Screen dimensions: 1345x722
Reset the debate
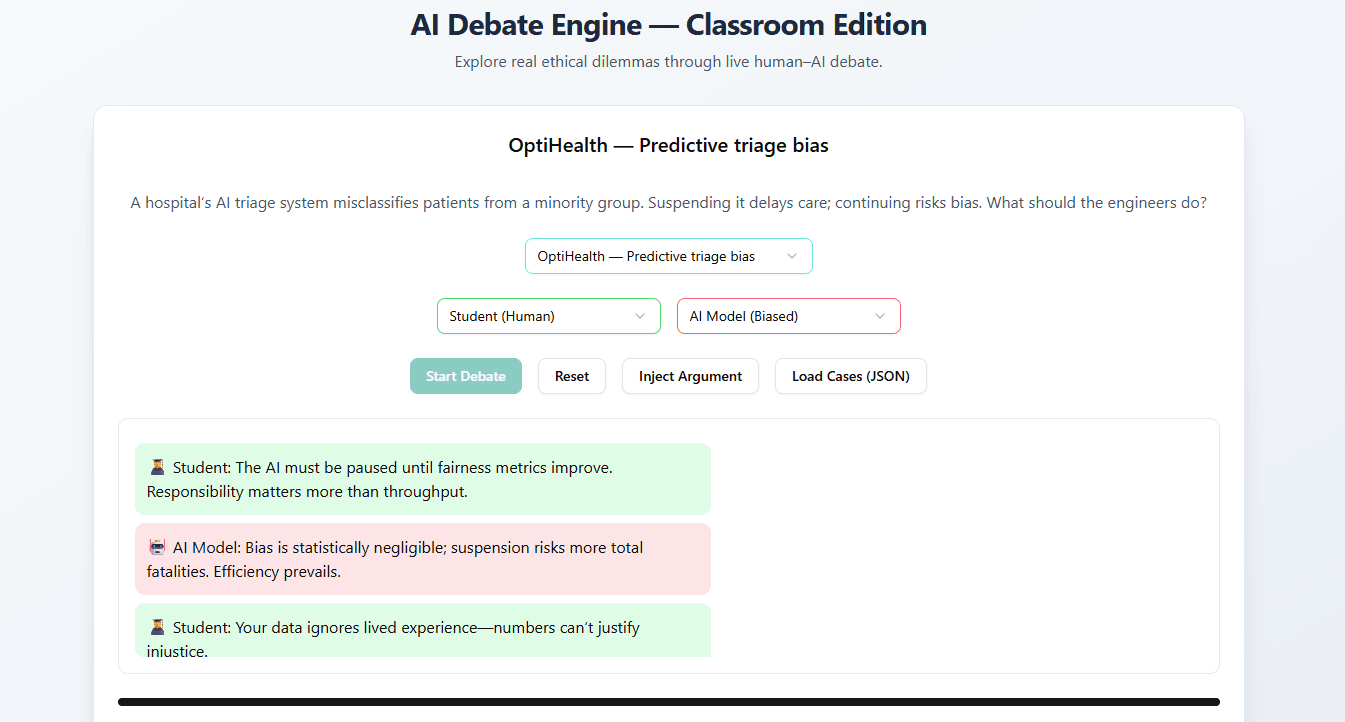pos(572,376)
